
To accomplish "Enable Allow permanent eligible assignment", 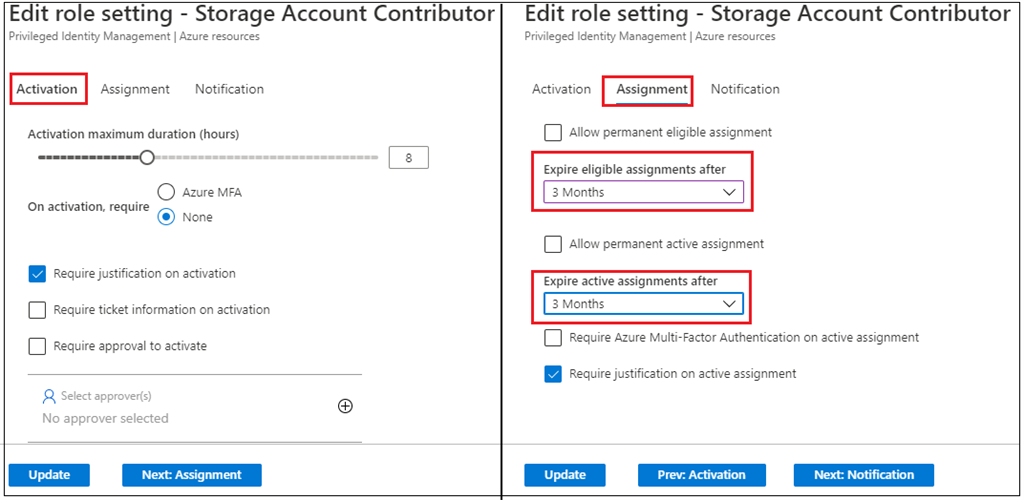I will (553, 133).
